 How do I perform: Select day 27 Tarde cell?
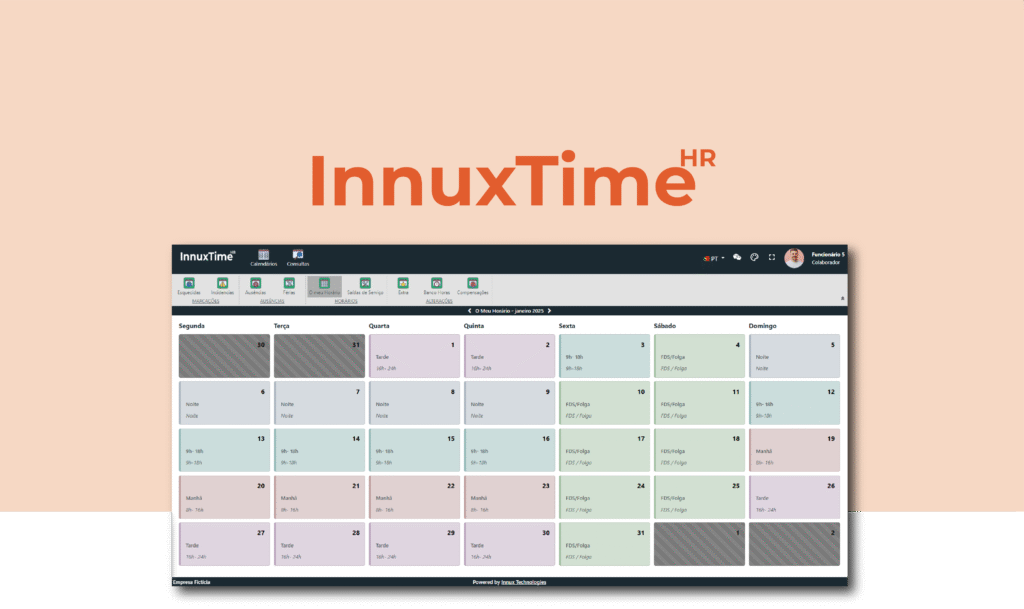(x=224, y=544)
